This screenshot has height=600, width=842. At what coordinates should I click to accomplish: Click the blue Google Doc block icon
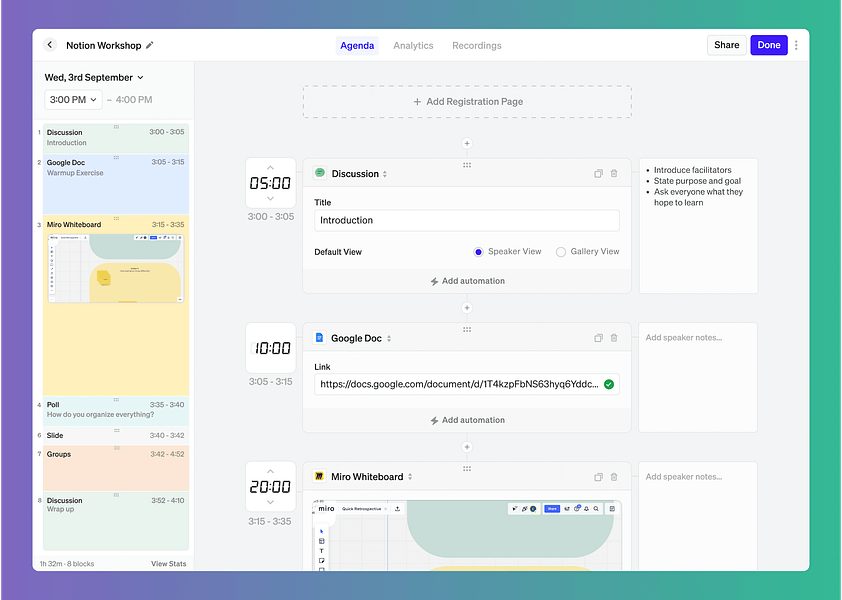[x=320, y=337]
